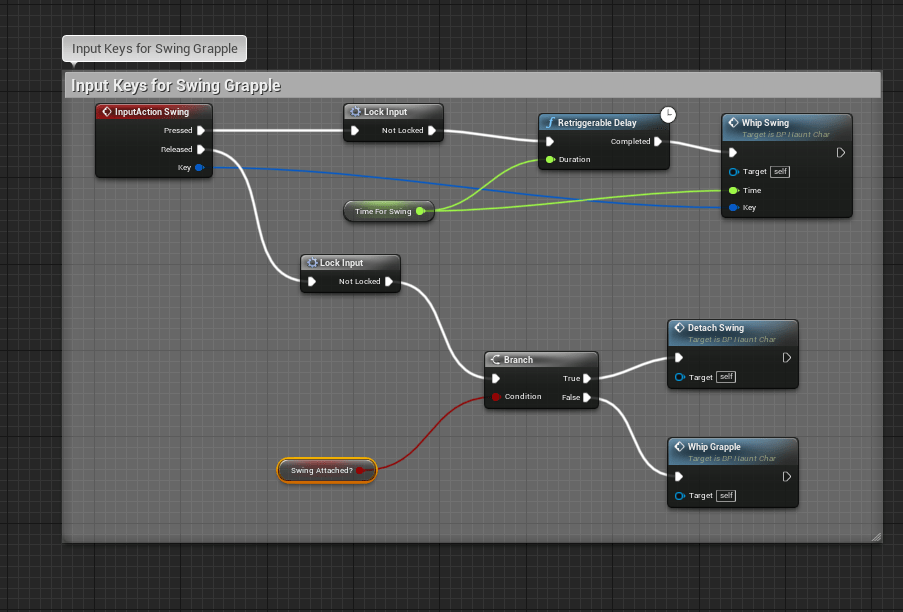Image resolution: width=903 pixels, height=612 pixels.
Task: Click the Released exec pin on InputAction Swing
Action: coord(201,149)
